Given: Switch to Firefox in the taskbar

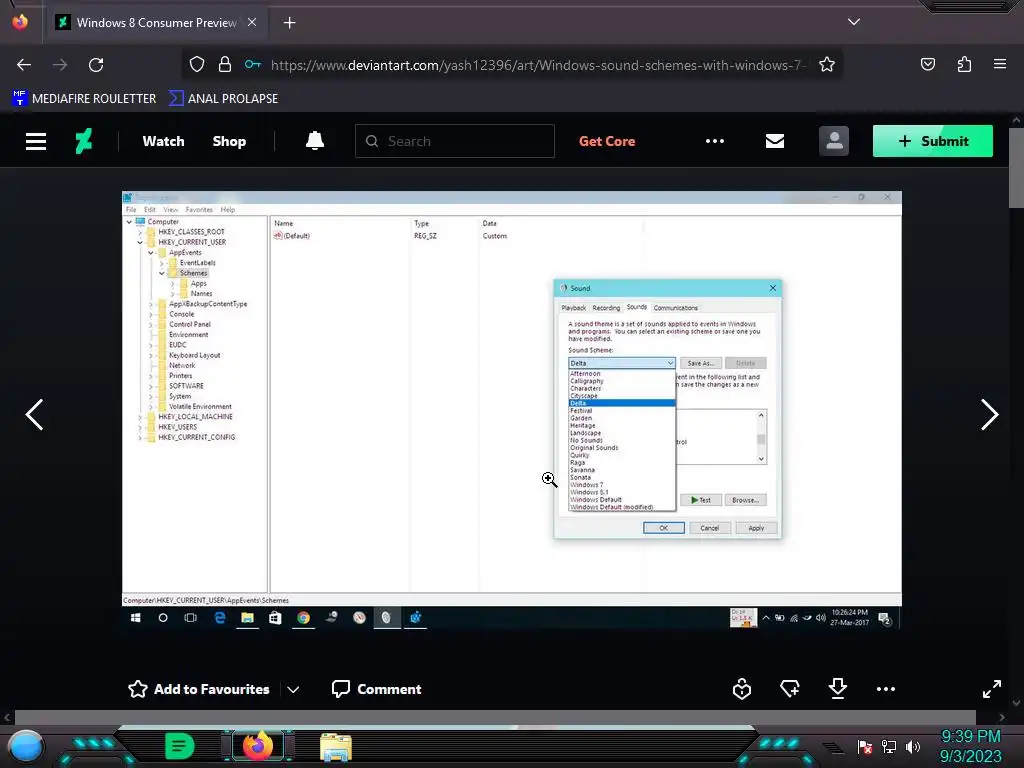Looking at the screenshot, I should pyautogui.click(x=257, y=746).
